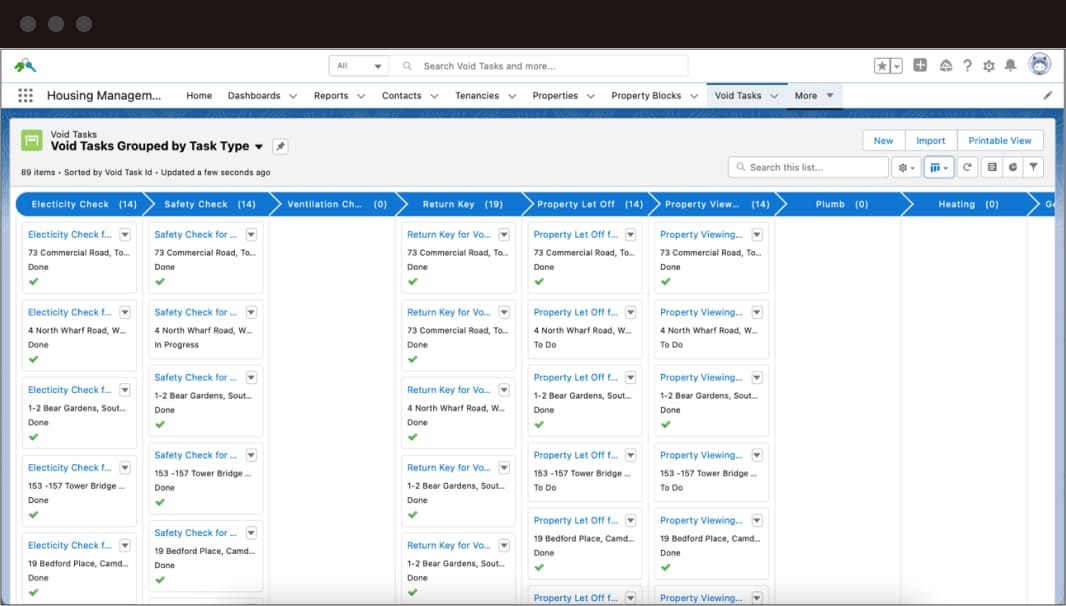Open the Salesforce Help question mark icon
This screenshot has height=606, width=1066.
click(x=967, y=65)
